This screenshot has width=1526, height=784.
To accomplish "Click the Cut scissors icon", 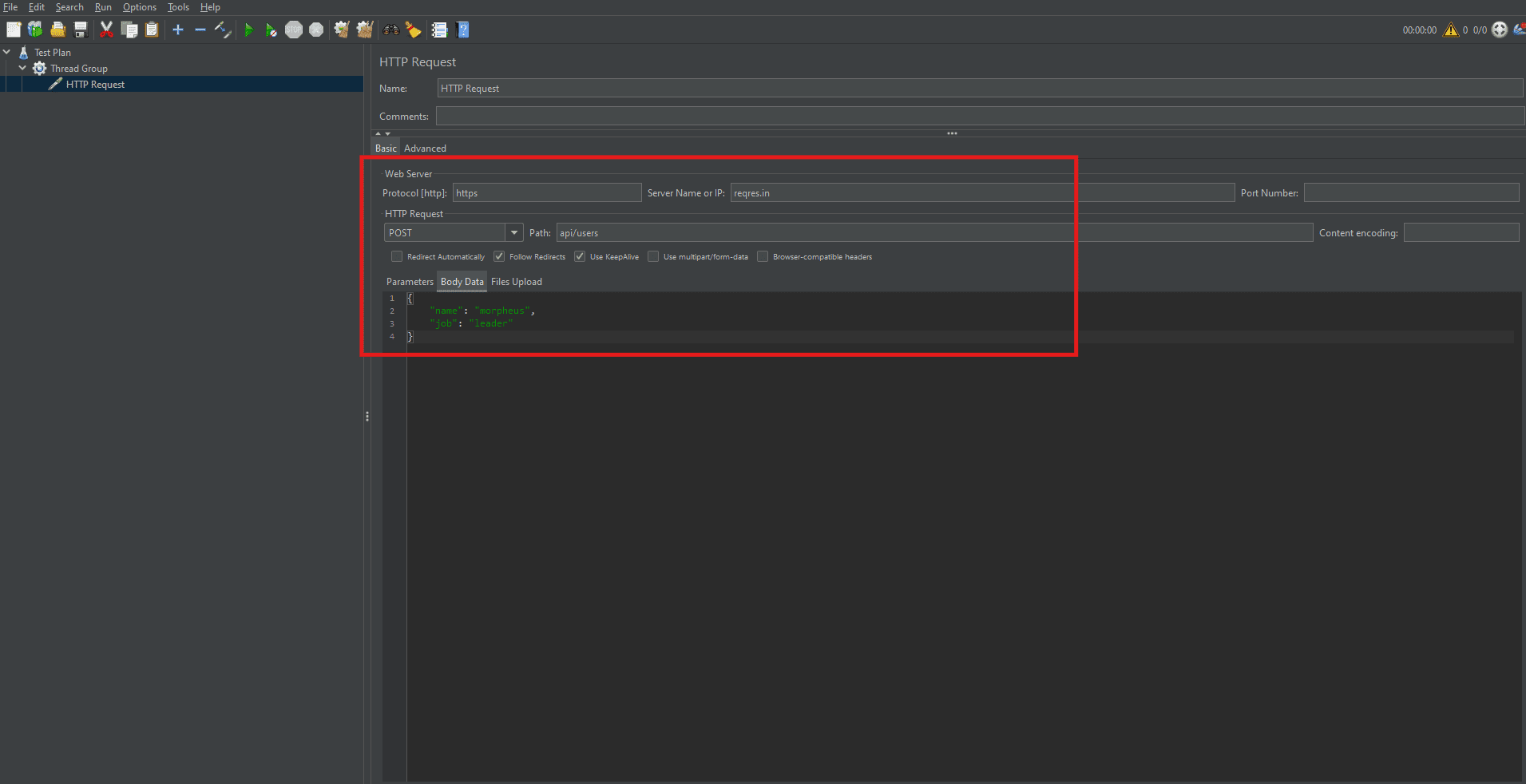I will (106, 30).
